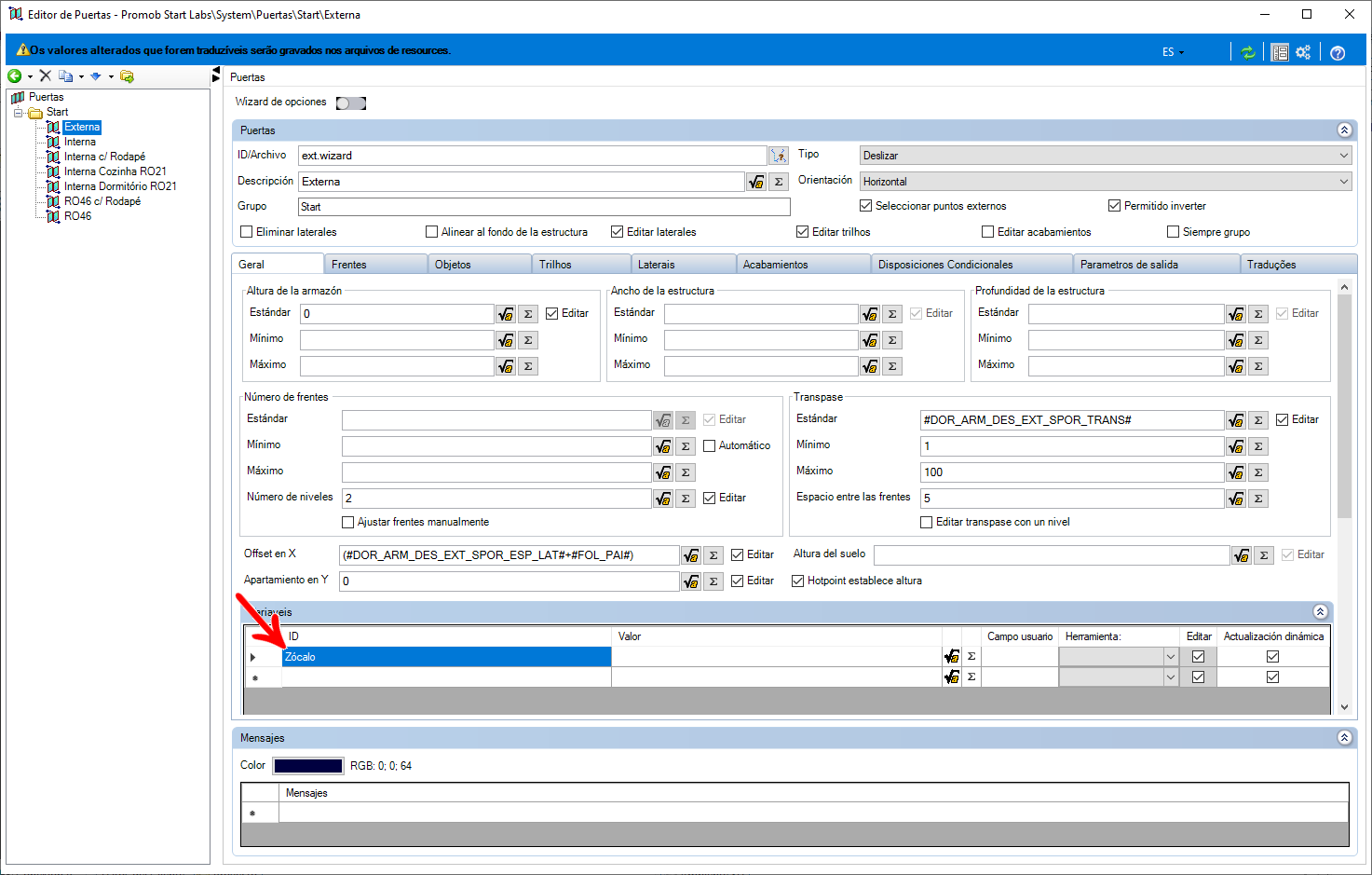Check Alinear al fondo de la estructura
Viewport: 1372px width, 875px height.
[x=431, y=232]
